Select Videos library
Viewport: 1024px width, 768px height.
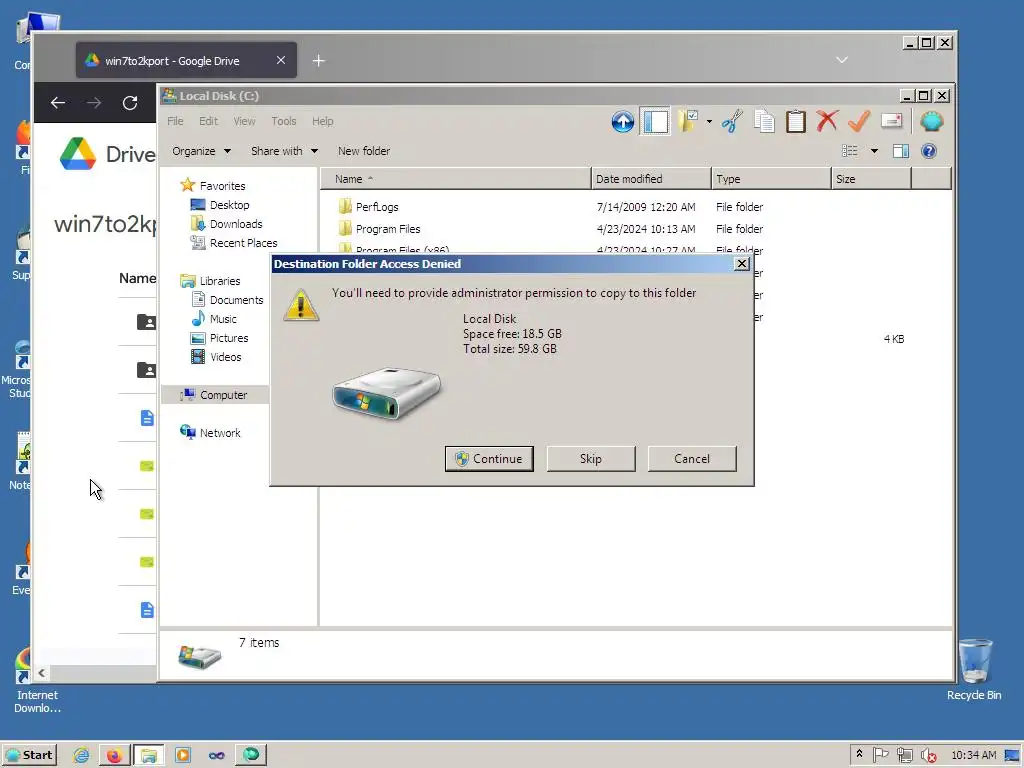(216, 357)
